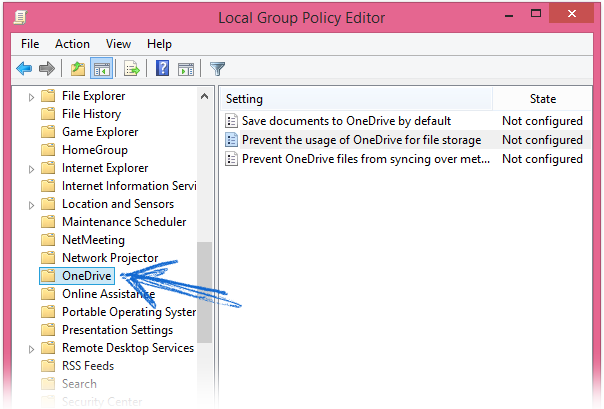
Task: Click the Prevent usage of OneDrive policy icon
Action: point(231,139)
